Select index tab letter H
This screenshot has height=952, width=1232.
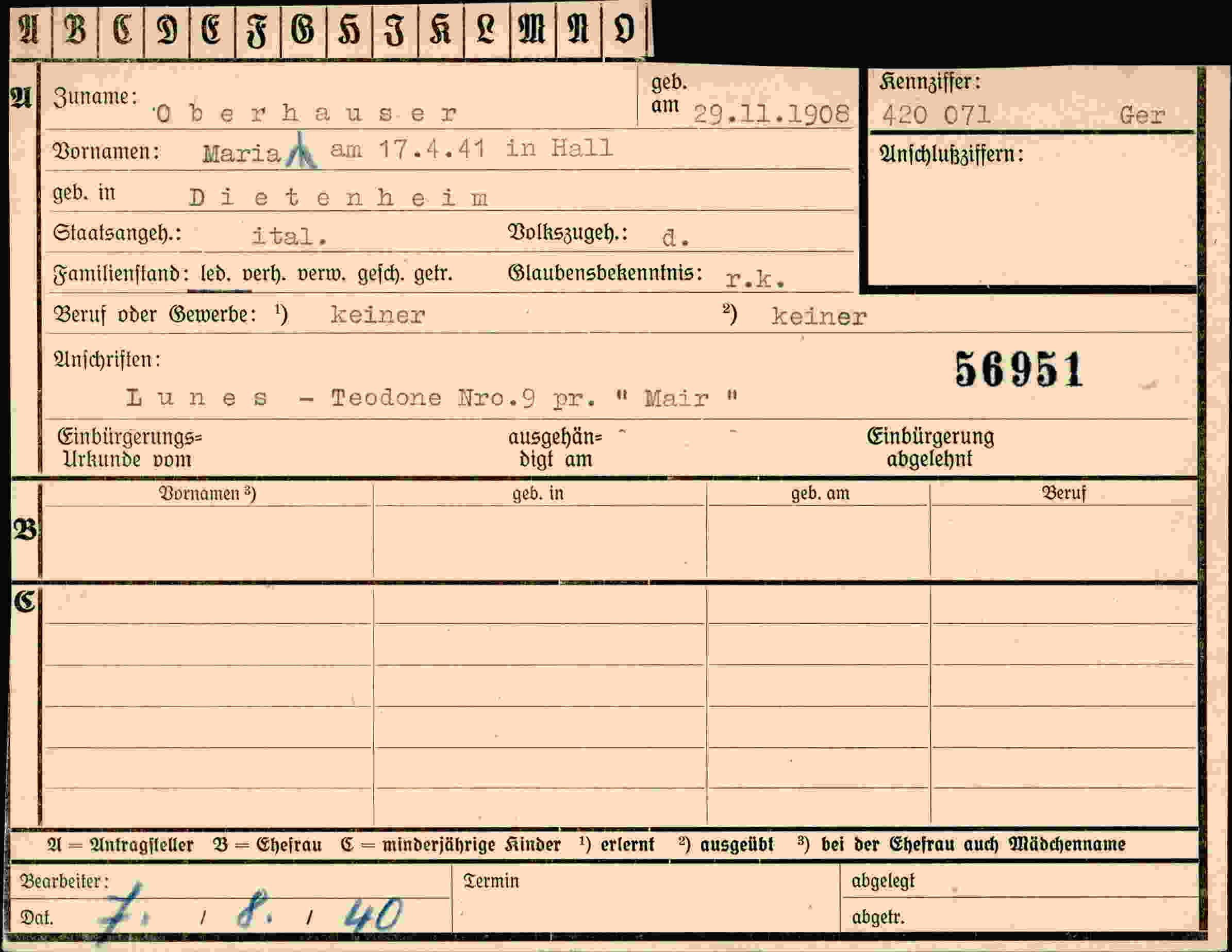pos(349,29)
